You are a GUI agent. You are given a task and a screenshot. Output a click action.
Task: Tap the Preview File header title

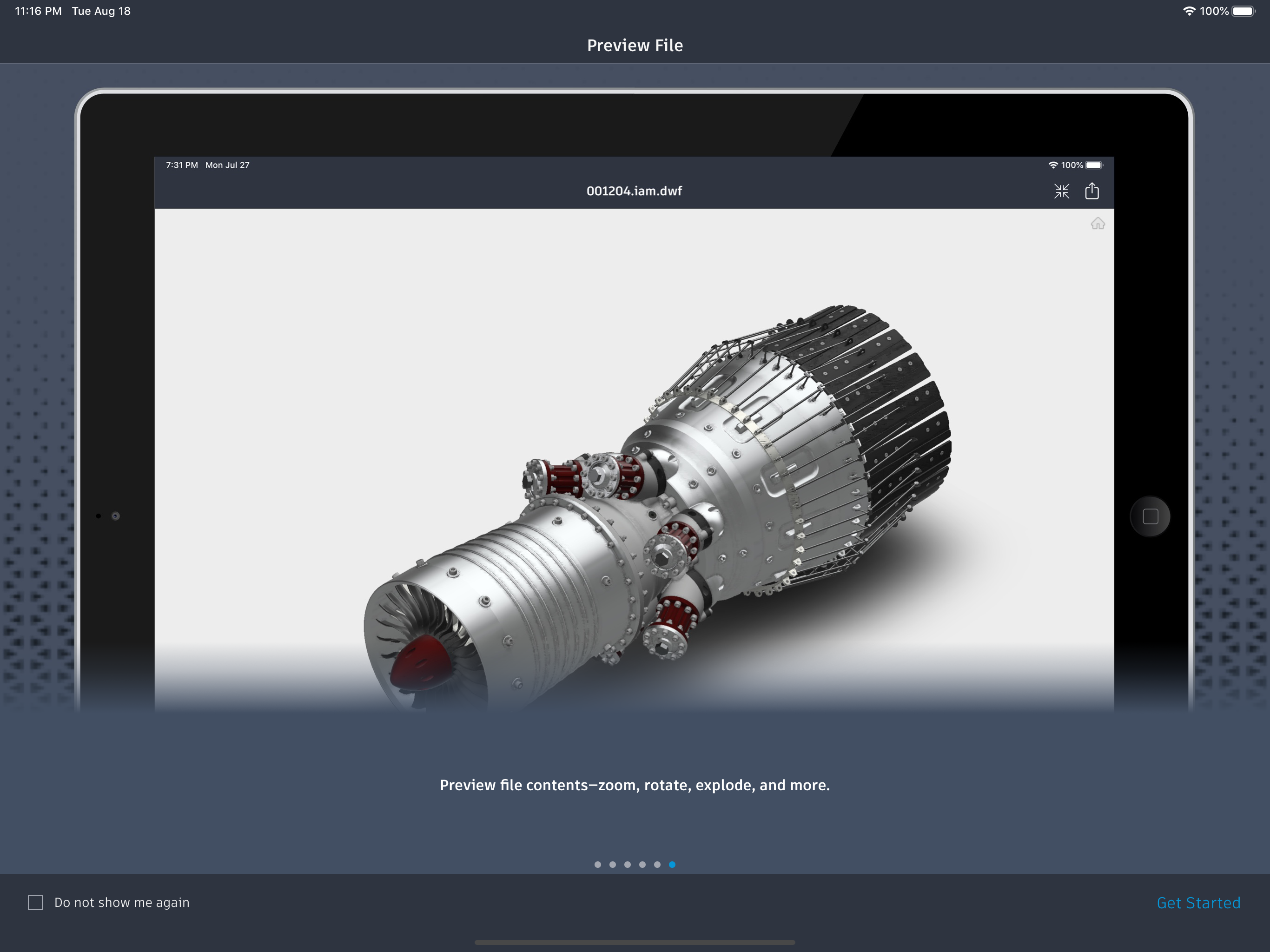[635, 46]
